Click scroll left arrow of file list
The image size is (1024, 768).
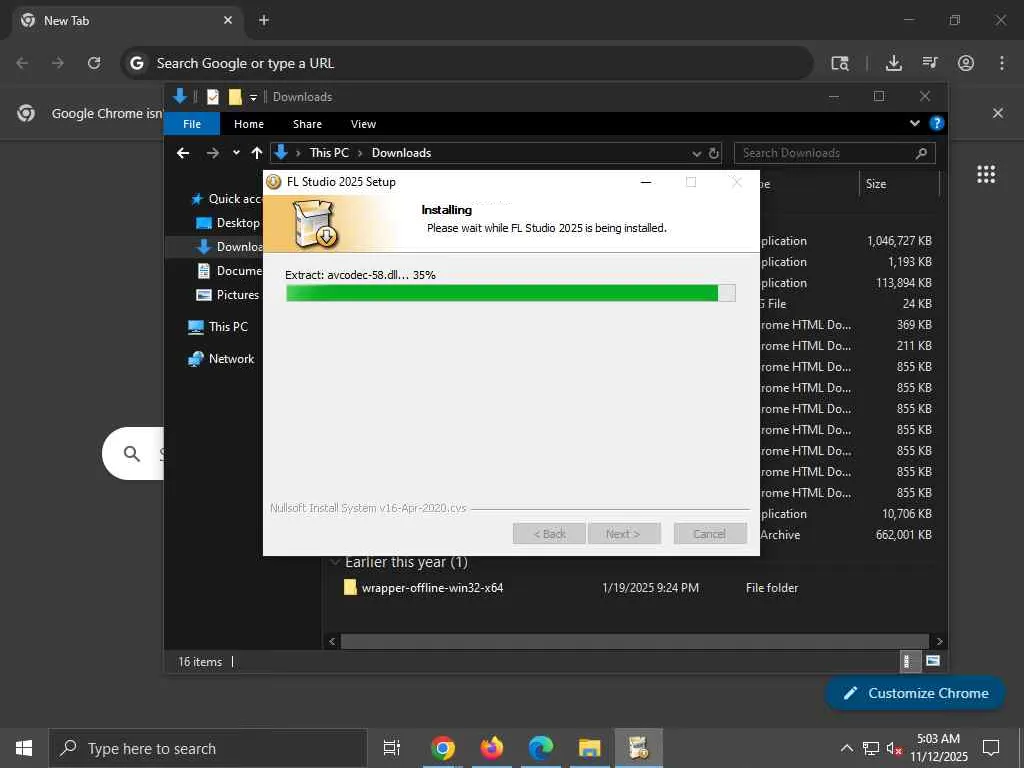point(332,641)
